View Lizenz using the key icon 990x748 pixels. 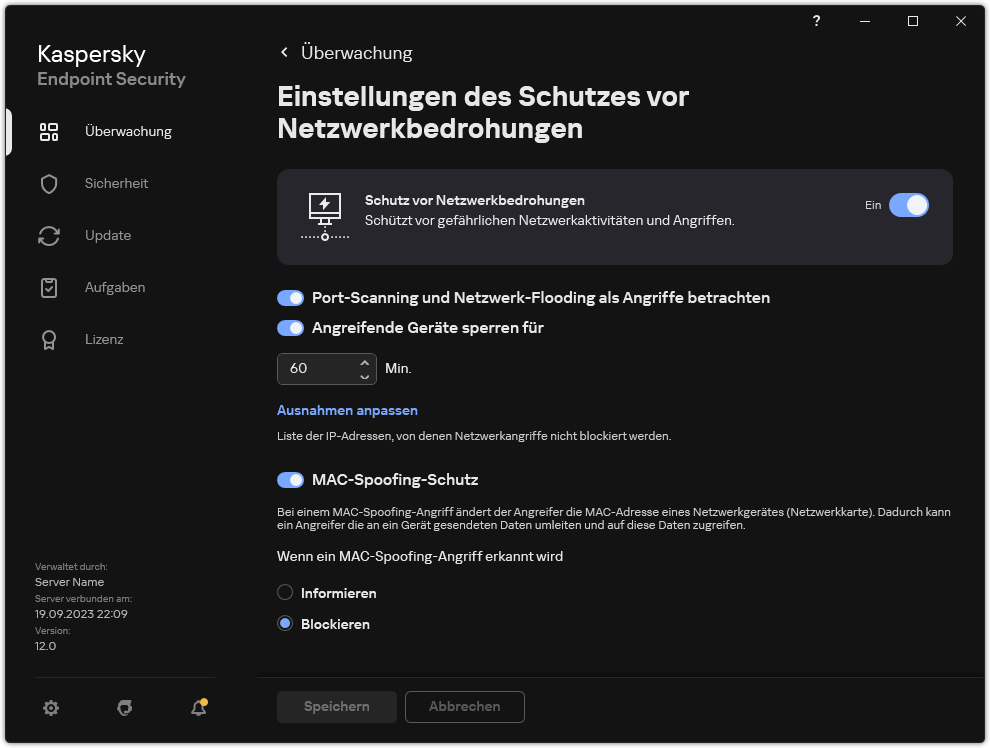click(49, 339)
